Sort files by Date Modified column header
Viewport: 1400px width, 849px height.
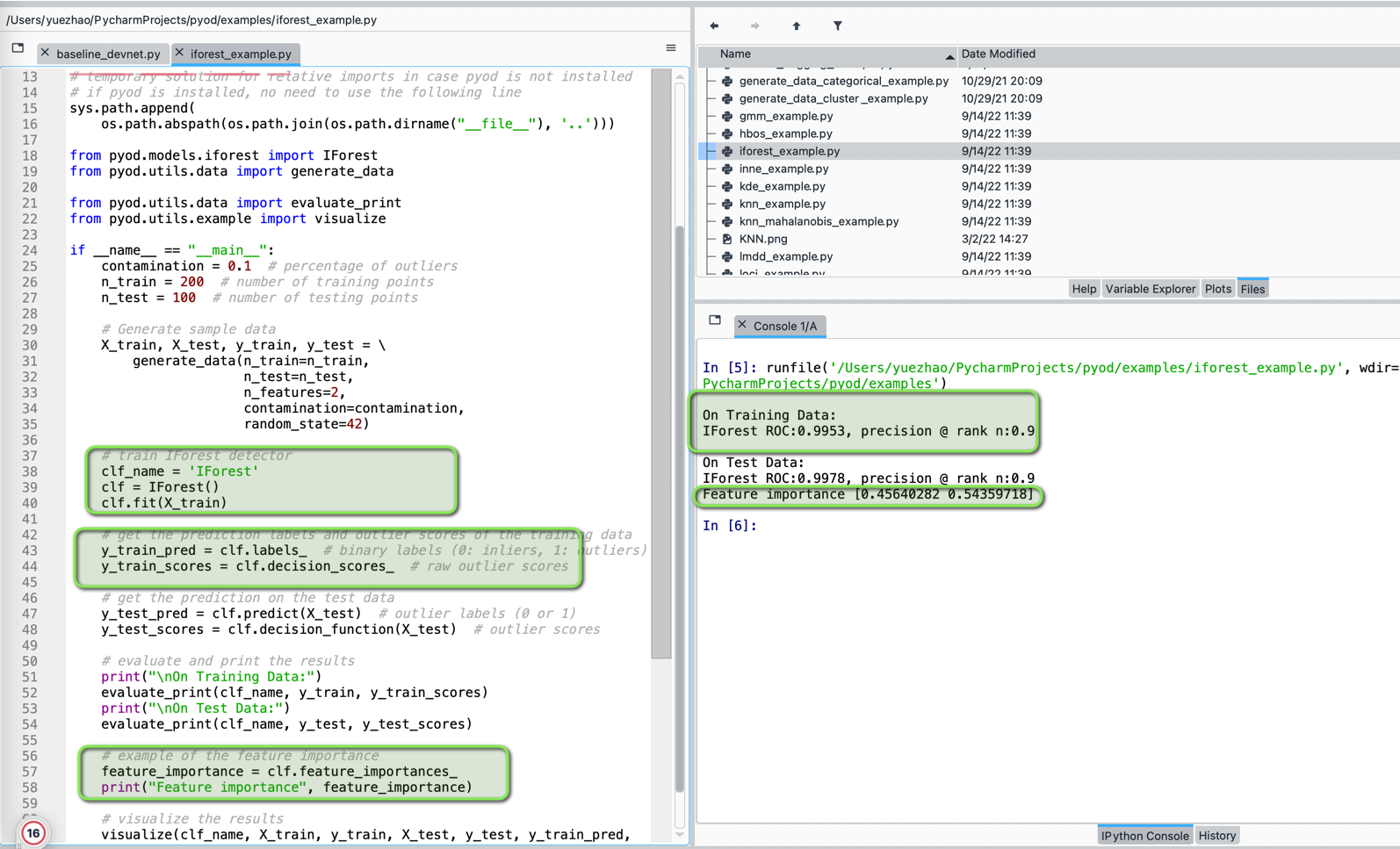coord(998,54)
